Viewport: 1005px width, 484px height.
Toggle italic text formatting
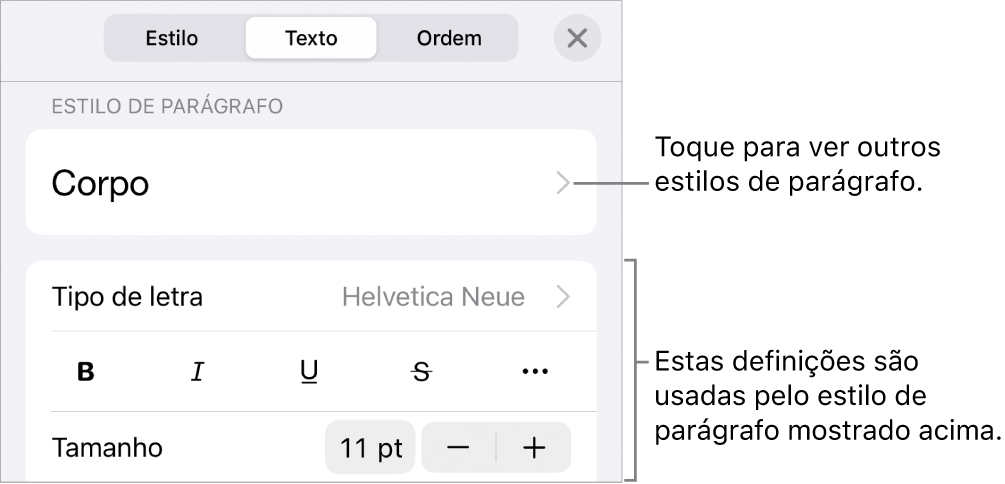click(x=198, y=372)
